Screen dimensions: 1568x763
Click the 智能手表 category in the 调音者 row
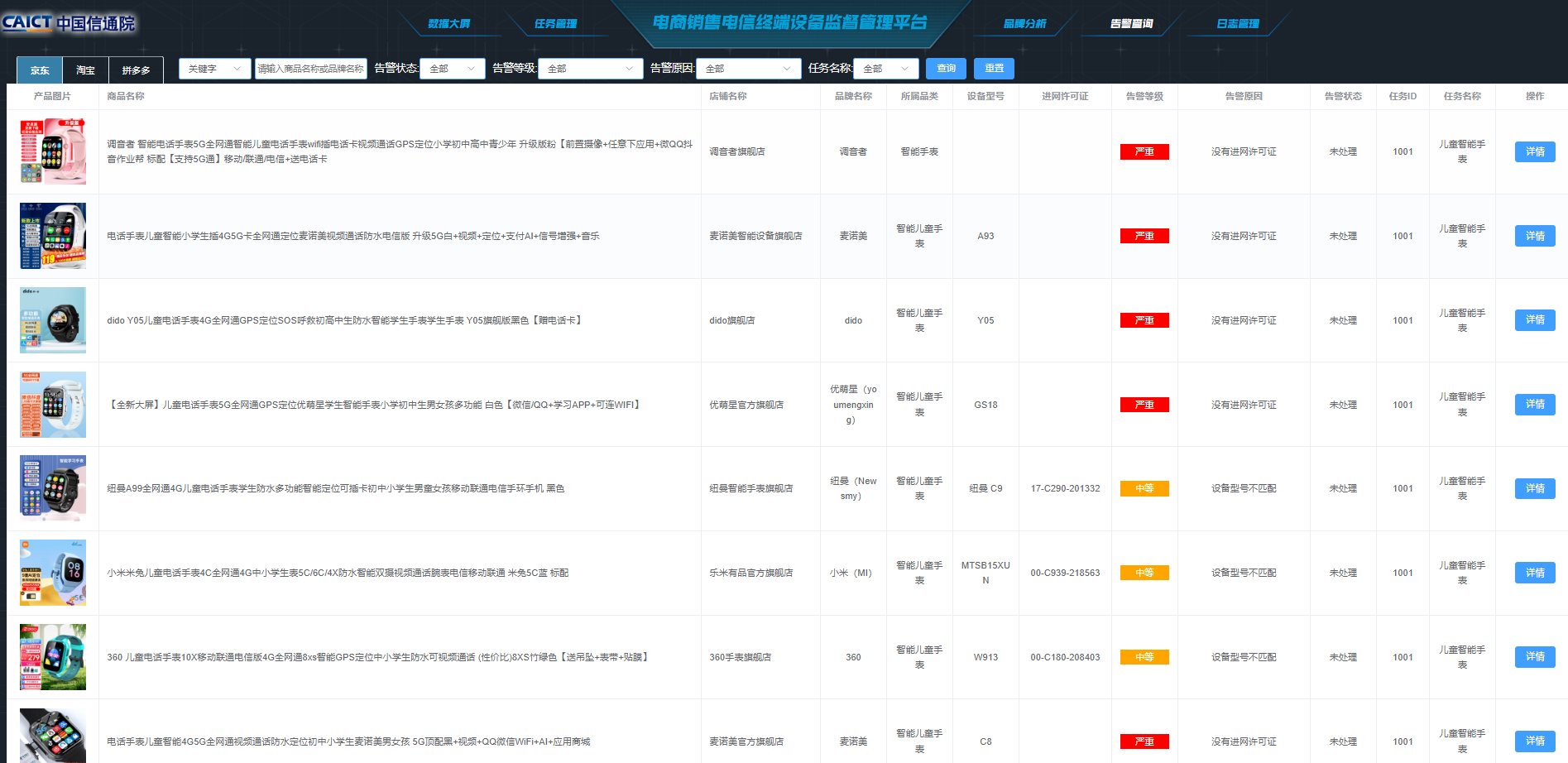(x=919, y=151)
